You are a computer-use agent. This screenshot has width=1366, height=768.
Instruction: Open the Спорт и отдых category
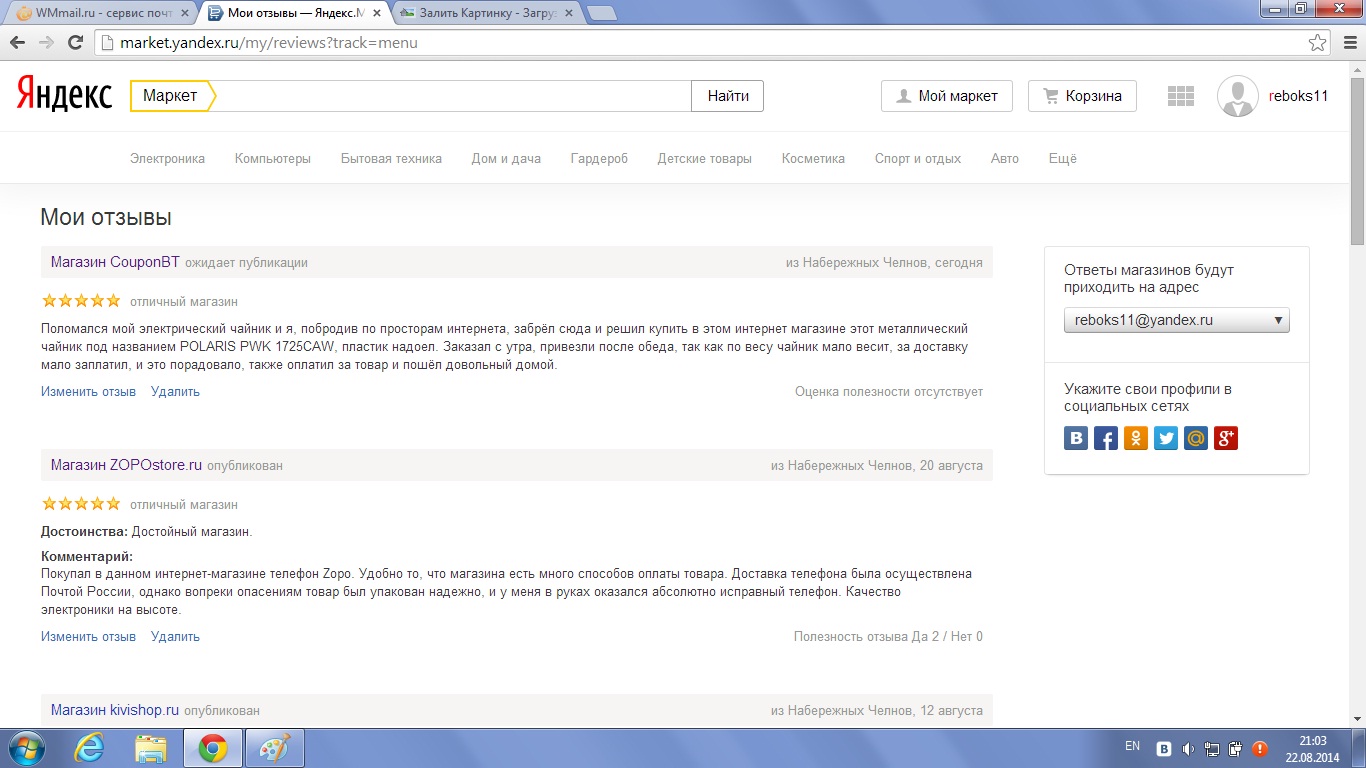click(918, 158)
